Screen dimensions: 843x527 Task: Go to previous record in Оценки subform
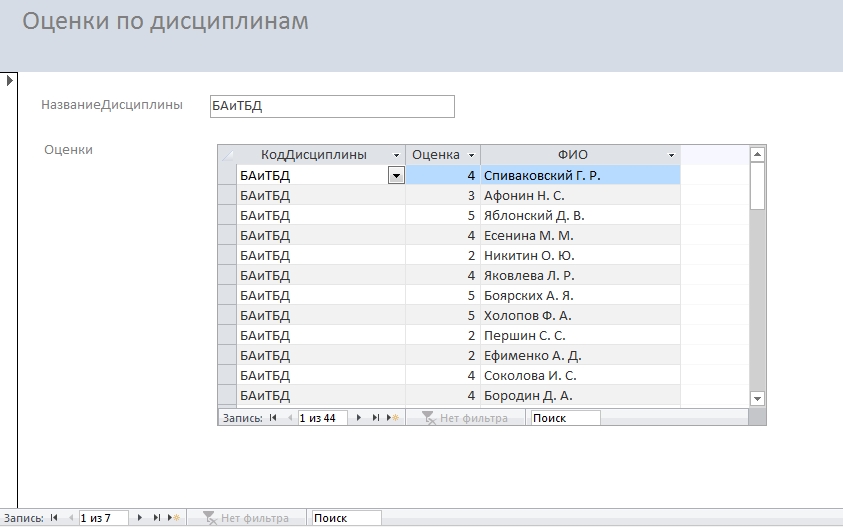(x=290, y=417)
